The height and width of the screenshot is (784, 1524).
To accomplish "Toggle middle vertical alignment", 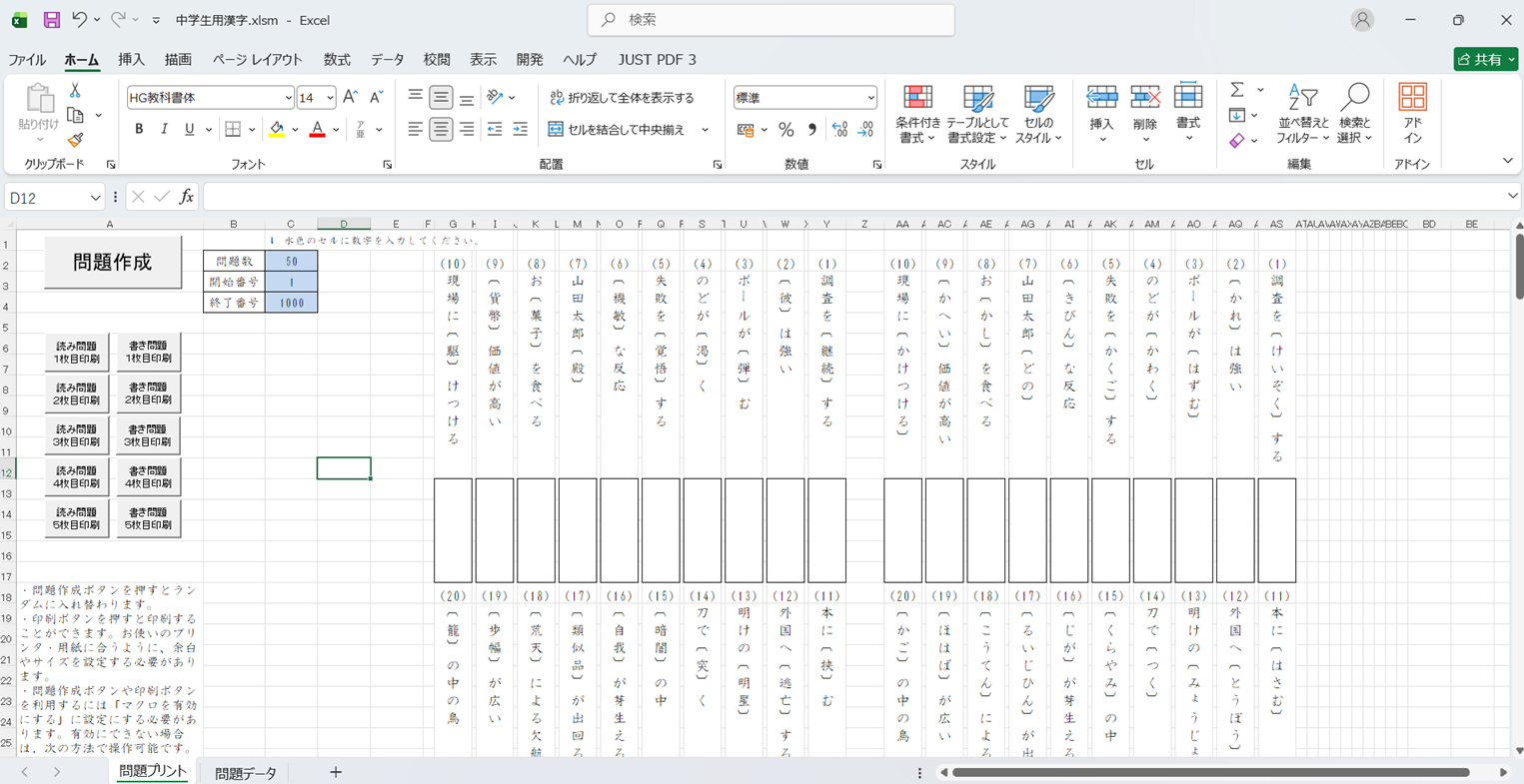I will pyautogui.click(x=441, y=97).
